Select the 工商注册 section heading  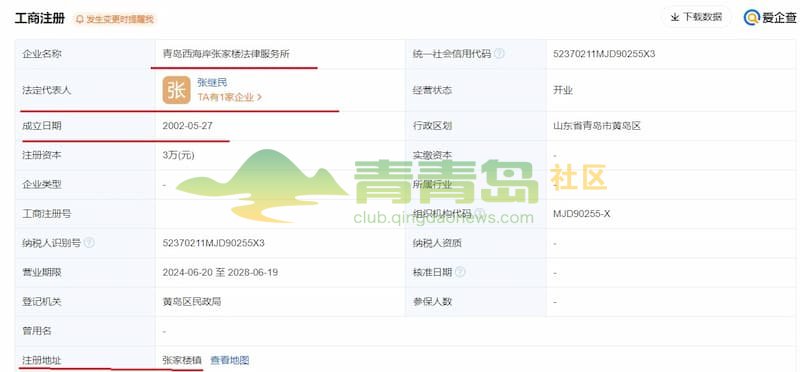[x=40, y=18]
